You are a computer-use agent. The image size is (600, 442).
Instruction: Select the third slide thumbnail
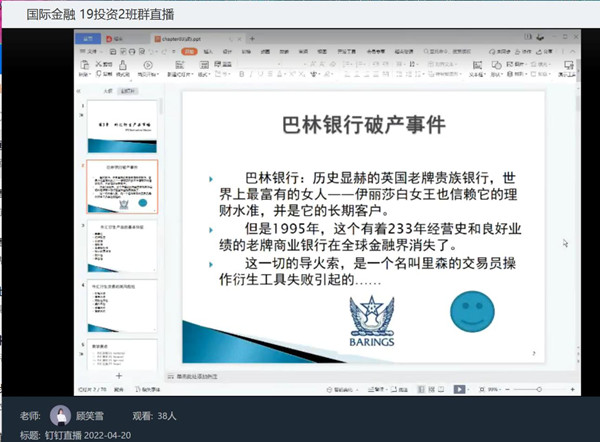point(119,247)
